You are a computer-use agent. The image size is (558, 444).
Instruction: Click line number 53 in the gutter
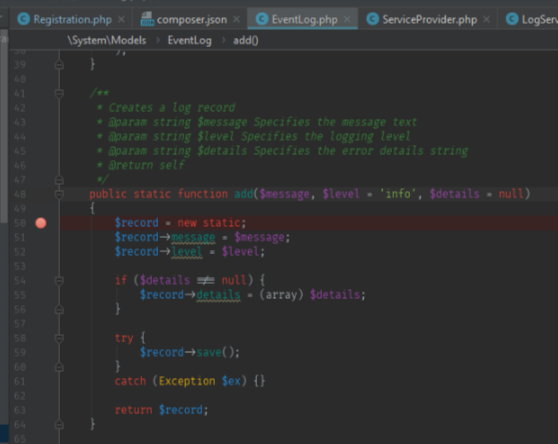tap(20, 266)
